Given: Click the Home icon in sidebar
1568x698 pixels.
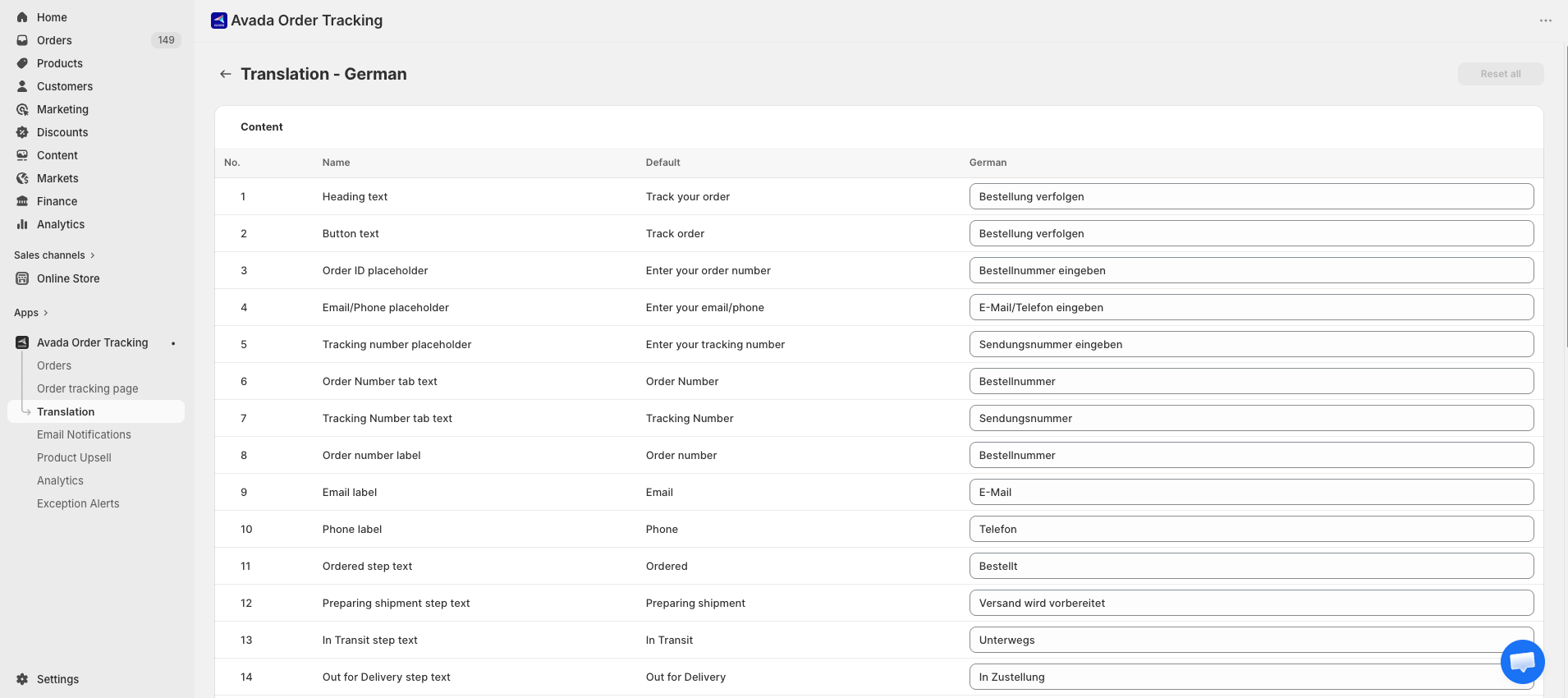Looking at the screenshot, I should (x=22, y=17).
